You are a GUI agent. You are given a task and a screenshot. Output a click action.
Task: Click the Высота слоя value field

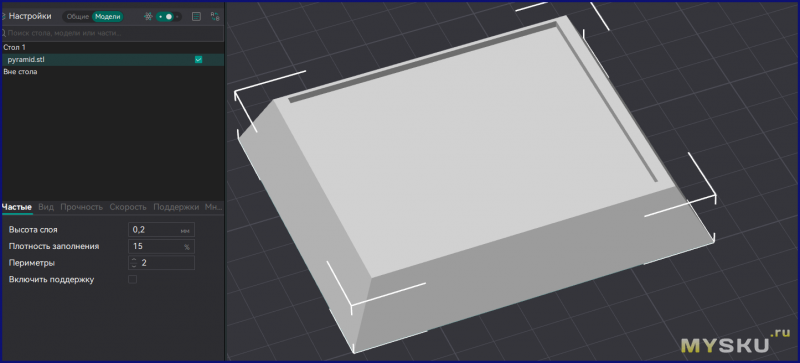pos(161,230)
